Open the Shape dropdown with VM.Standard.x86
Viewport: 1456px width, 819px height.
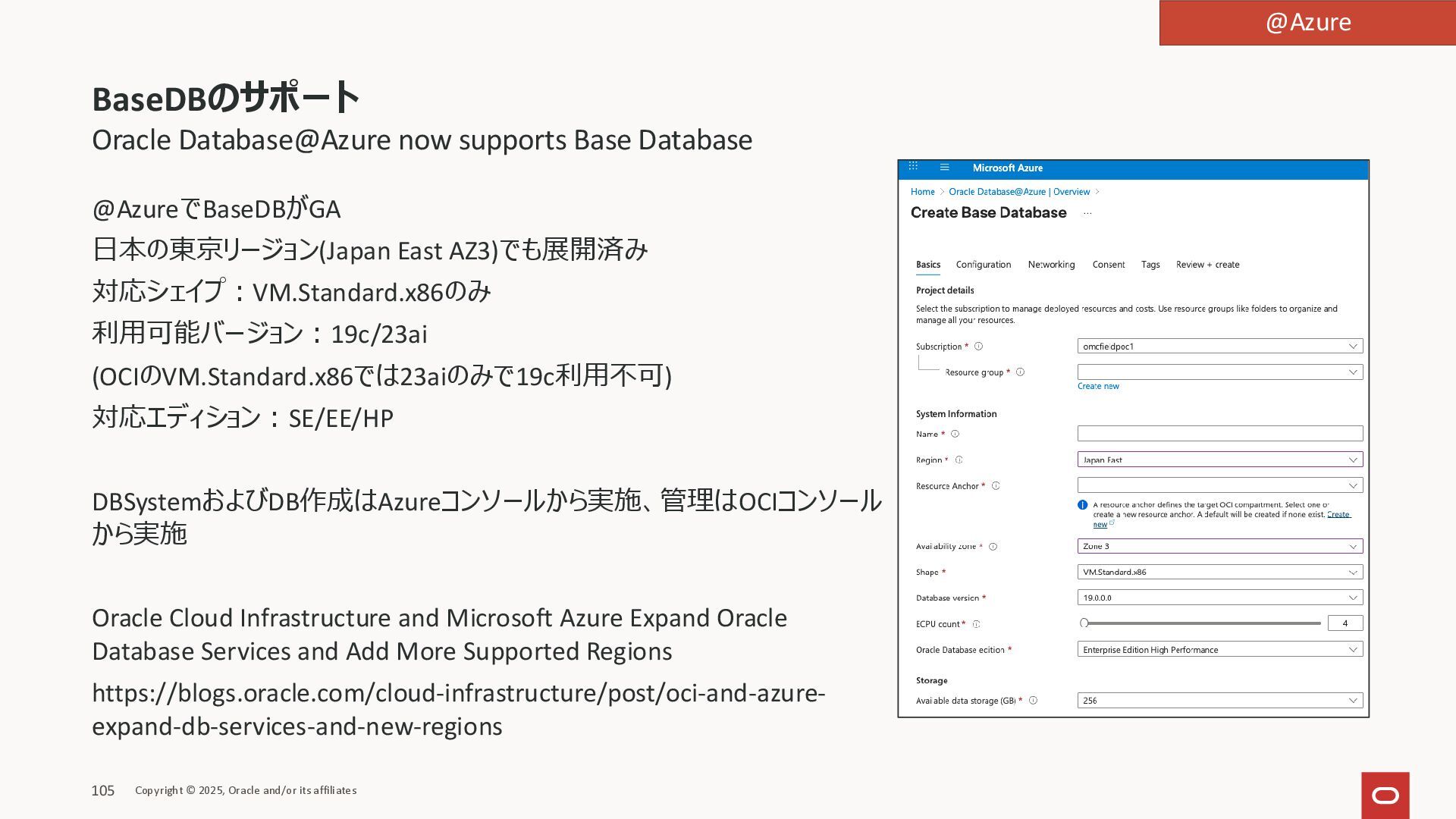(x=1219, y=573)
